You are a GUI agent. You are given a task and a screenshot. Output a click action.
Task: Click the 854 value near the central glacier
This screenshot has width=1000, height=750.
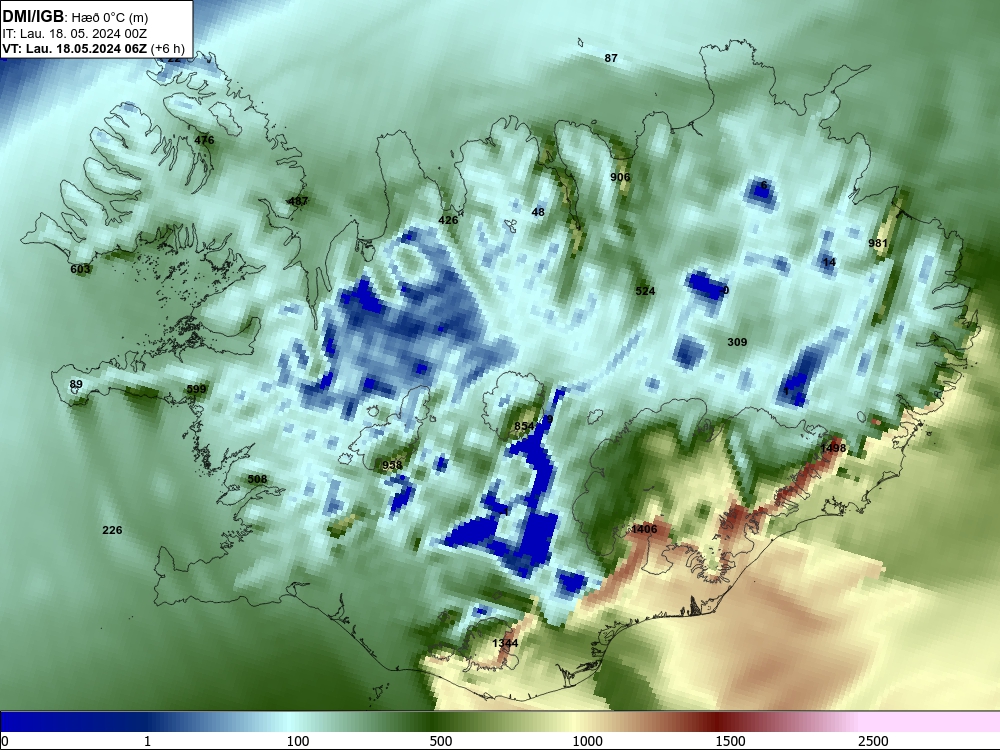[x=524, y=426]
